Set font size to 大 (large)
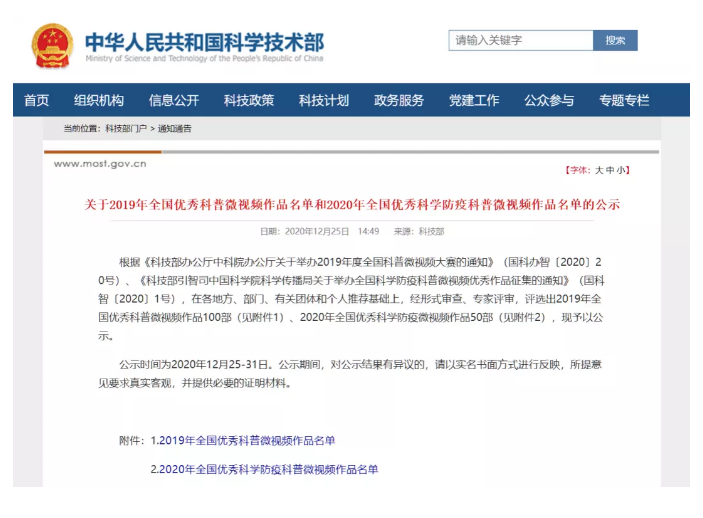703x518 pixels. pos(599,170)
